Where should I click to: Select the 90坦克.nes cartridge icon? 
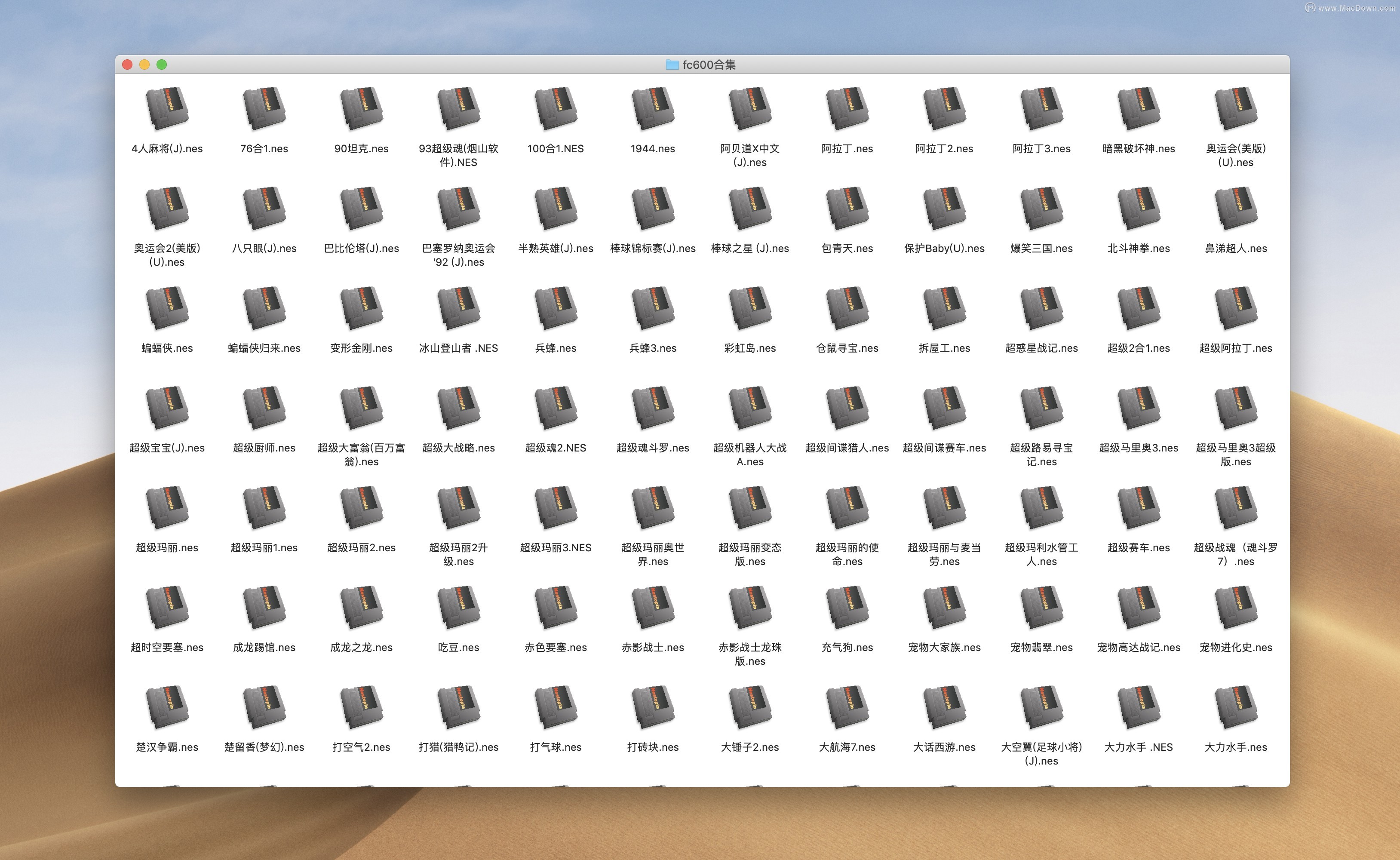(362, 109)
